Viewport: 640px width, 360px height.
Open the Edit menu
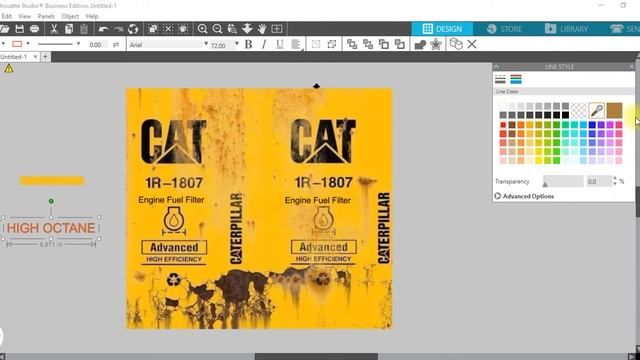[x=7, y=16]
